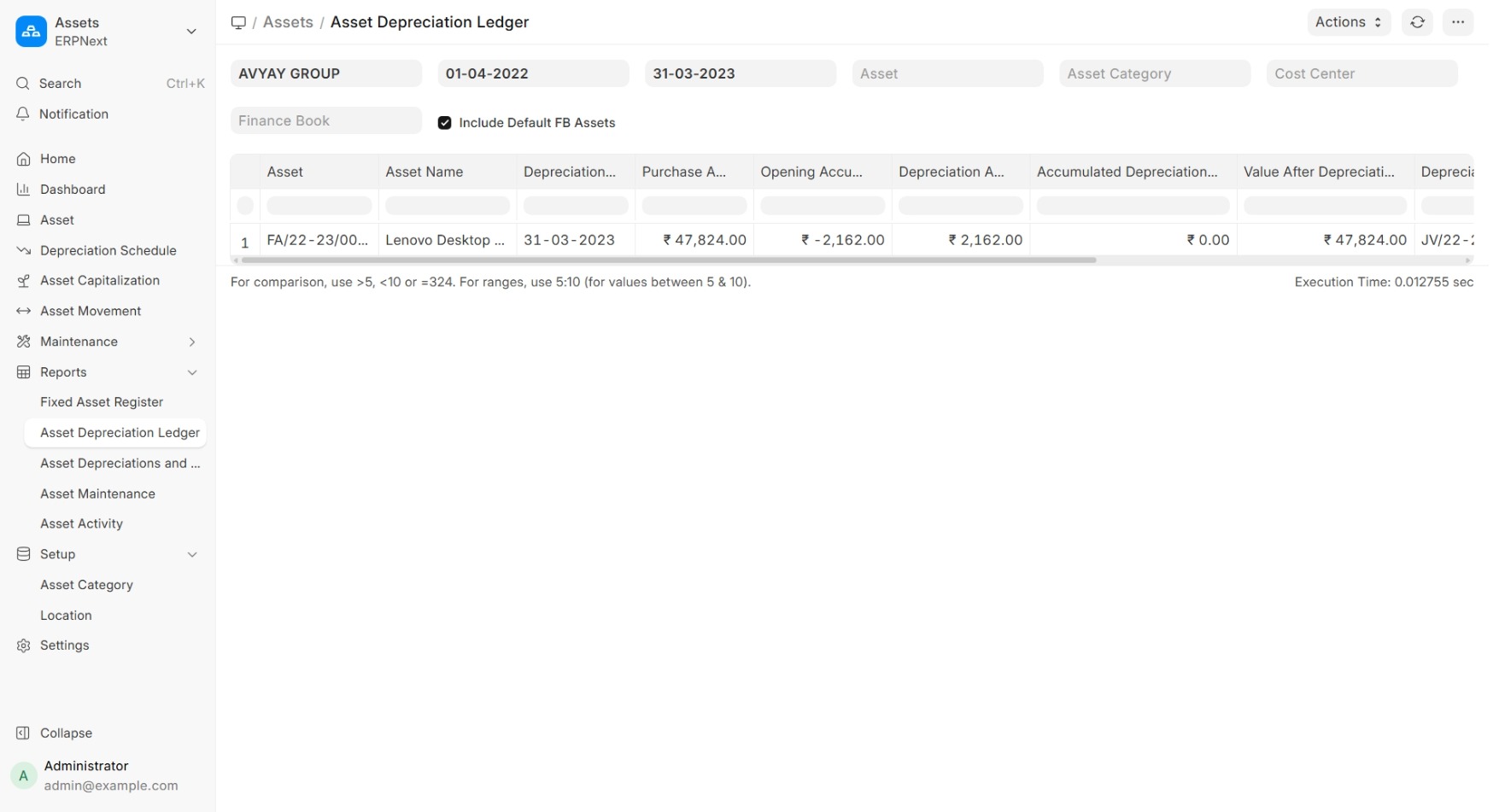This screenshot has width=1499, height=812.
Task: Open the three-dots more options menu
Action: [x=1458, y=22]
